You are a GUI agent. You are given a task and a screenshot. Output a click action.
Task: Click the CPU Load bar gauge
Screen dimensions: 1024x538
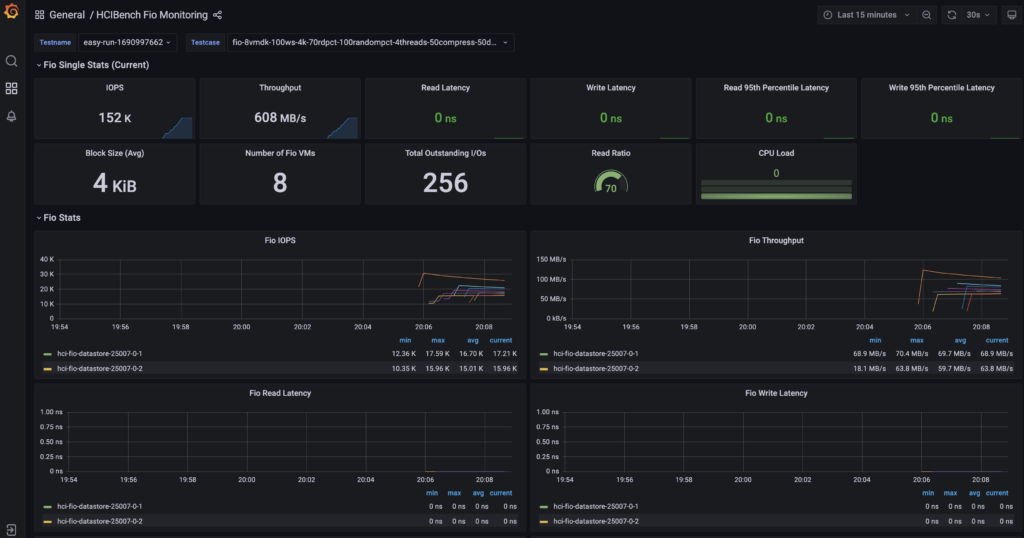[776, 189]
